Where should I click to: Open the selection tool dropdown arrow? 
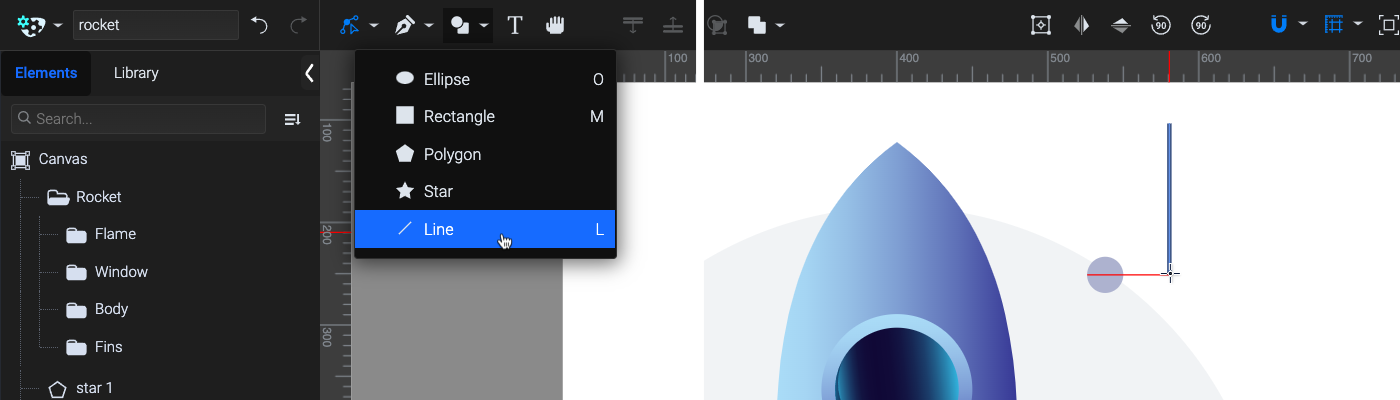[374, 26]
